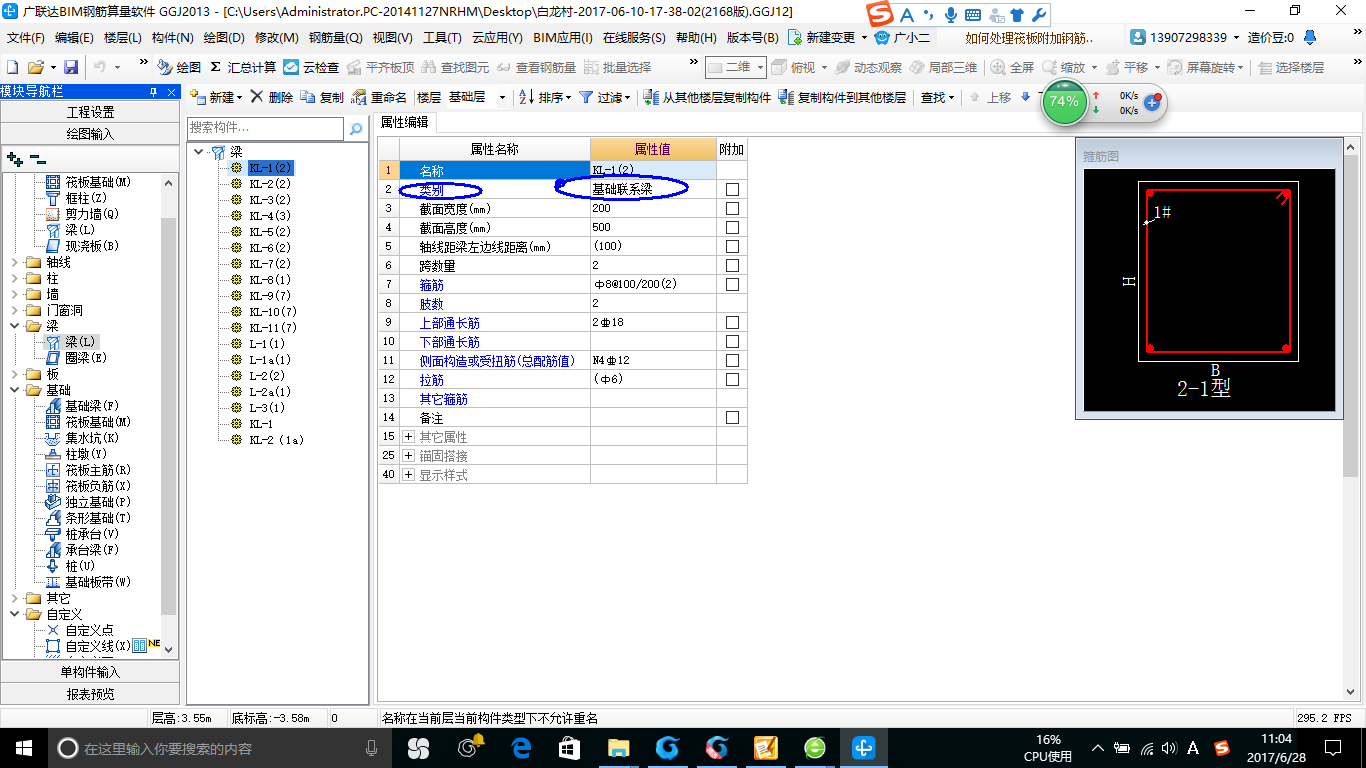Click the taskbar search box
1366x768 pixels.
[x=220, y=748]
